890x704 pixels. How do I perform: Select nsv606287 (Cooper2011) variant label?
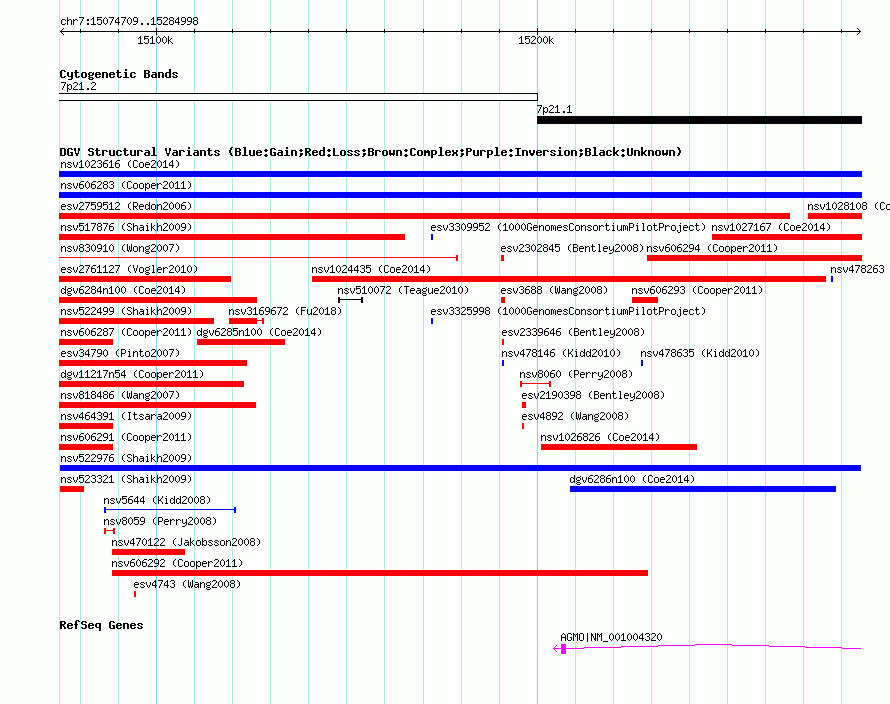(126, 333)
